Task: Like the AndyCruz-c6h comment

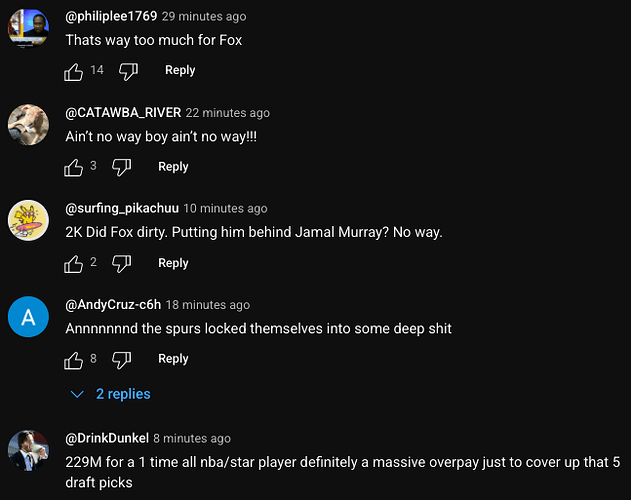Action: [x=74, y=360]
